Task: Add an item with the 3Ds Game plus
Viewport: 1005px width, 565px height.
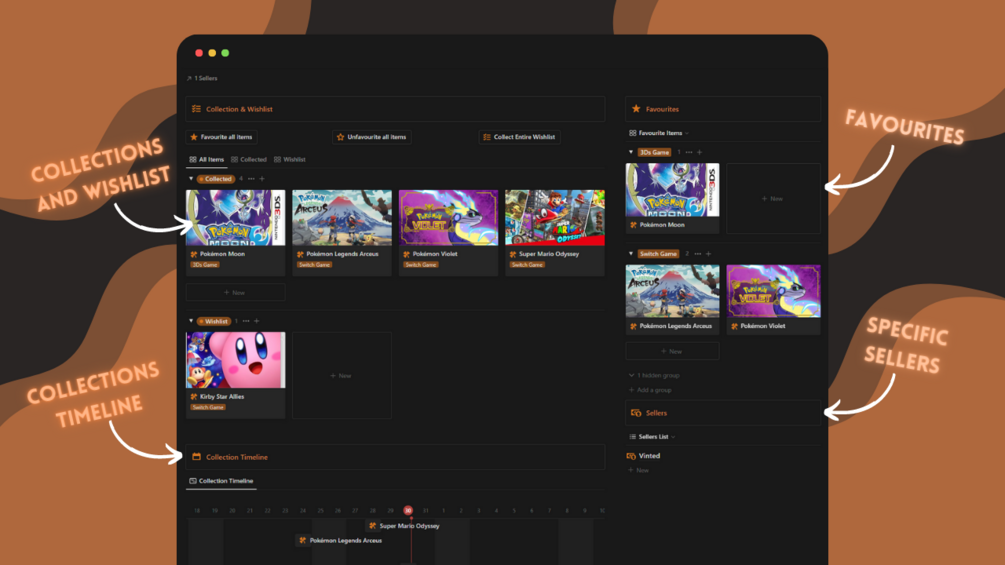Action: coord(699,152)
